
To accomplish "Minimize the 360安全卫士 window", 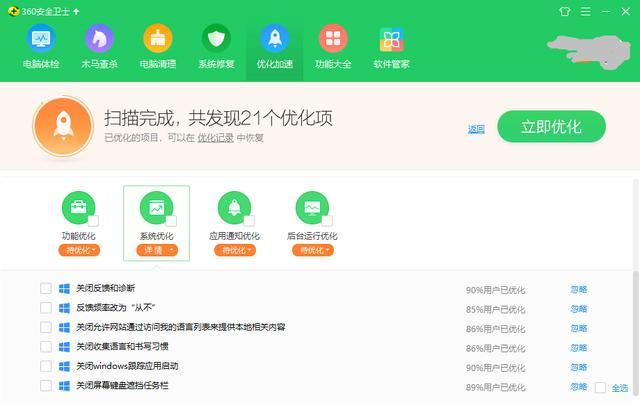I will (x=606, y=11).
